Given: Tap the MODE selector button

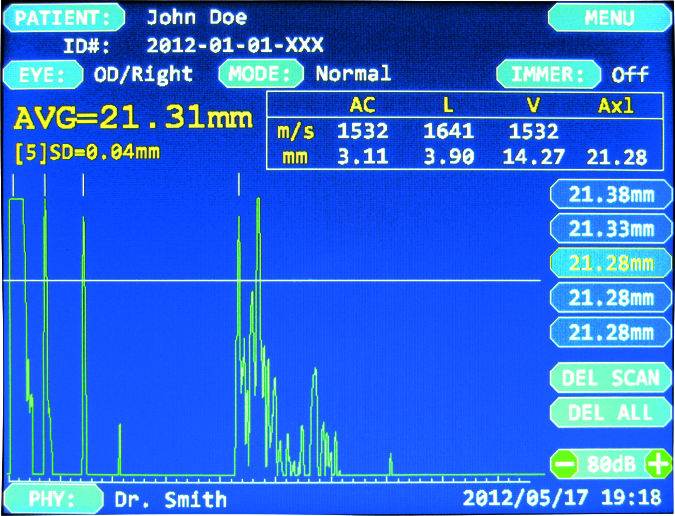Looking at the screenshot, I should point(261,74).
